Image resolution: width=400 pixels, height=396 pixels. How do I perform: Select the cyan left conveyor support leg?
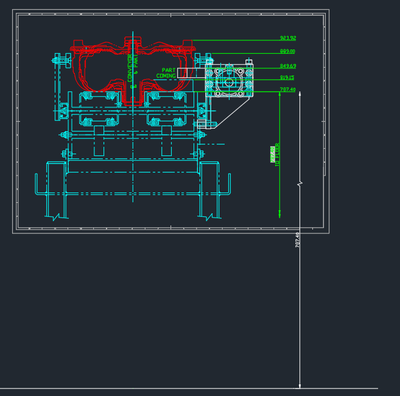pyautogui.click(x=56, y=190)
